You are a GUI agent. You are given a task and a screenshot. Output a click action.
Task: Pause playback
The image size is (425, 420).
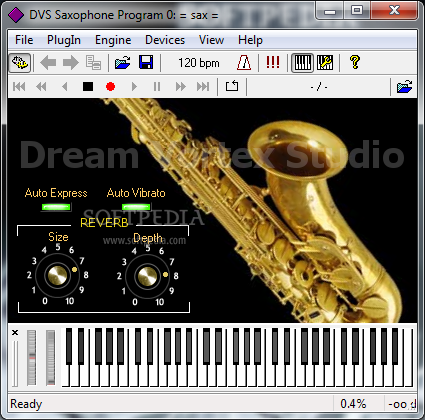[157, 87]
